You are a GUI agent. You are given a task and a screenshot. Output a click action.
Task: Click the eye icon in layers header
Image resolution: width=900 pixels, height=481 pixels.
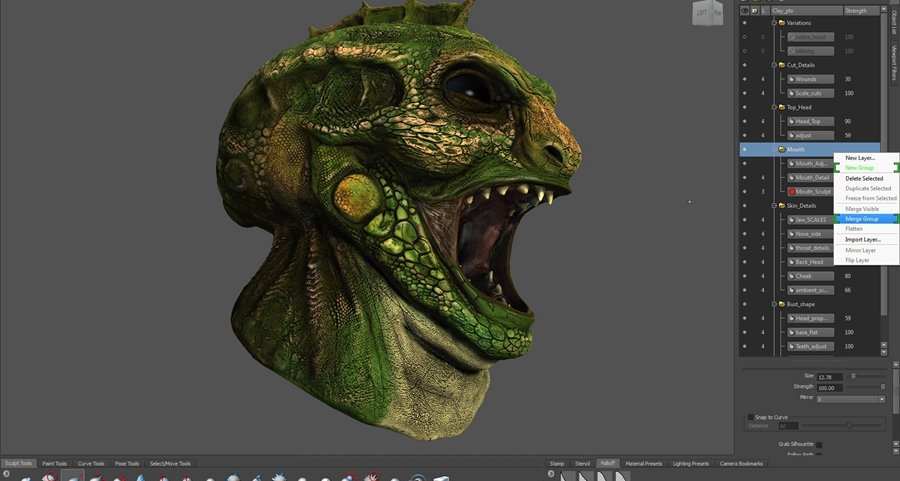(744, 10)
